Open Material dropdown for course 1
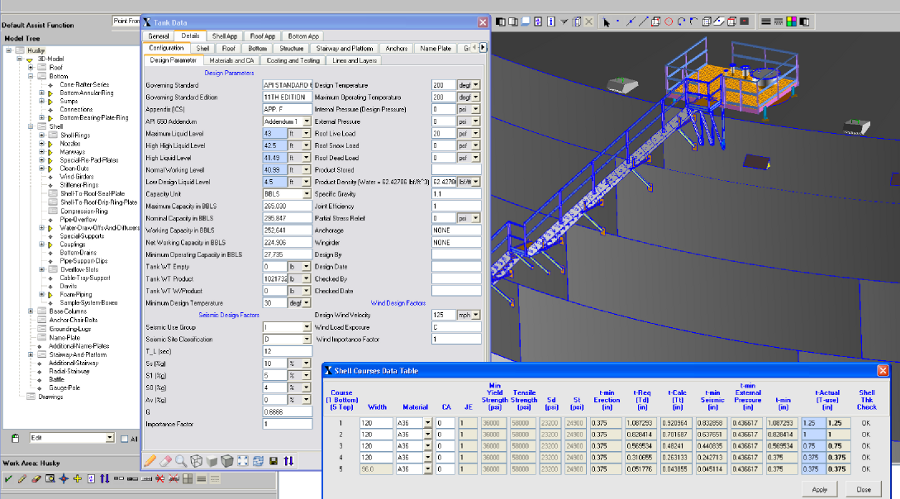This screenshot has width=900, height=499. pos(428,423)
